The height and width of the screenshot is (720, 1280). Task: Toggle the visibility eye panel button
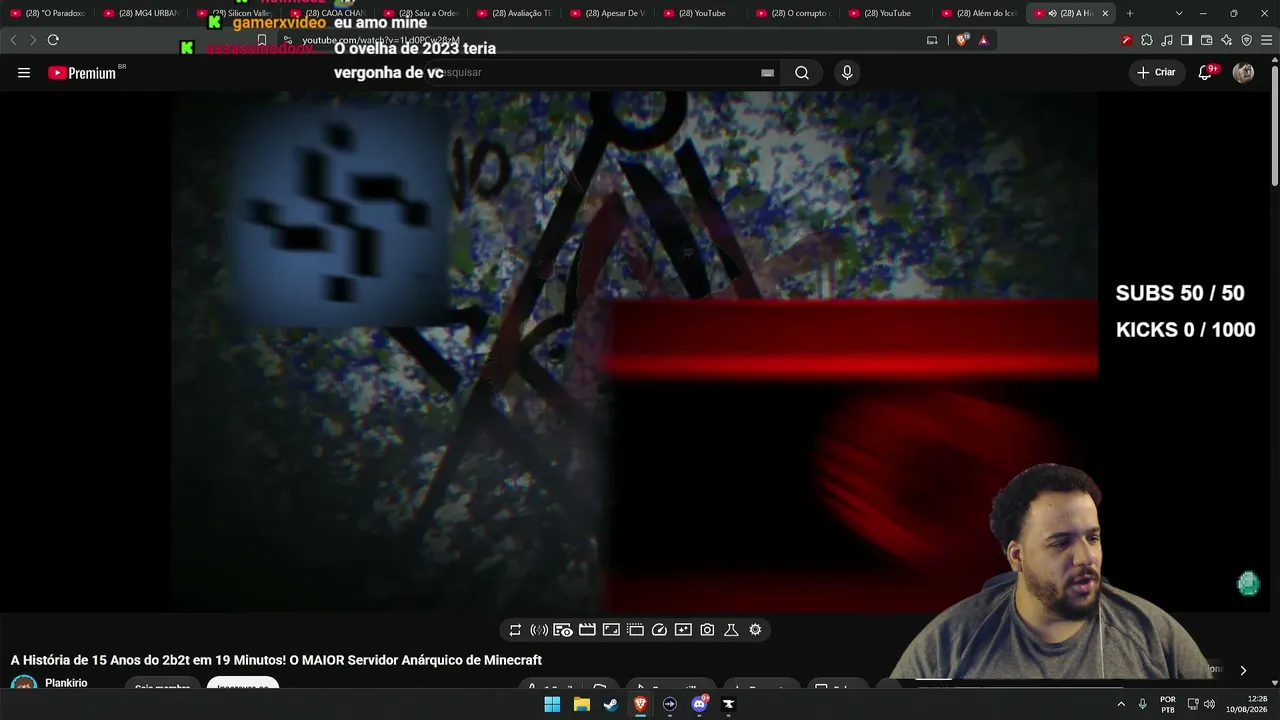[x=563, y=630]
